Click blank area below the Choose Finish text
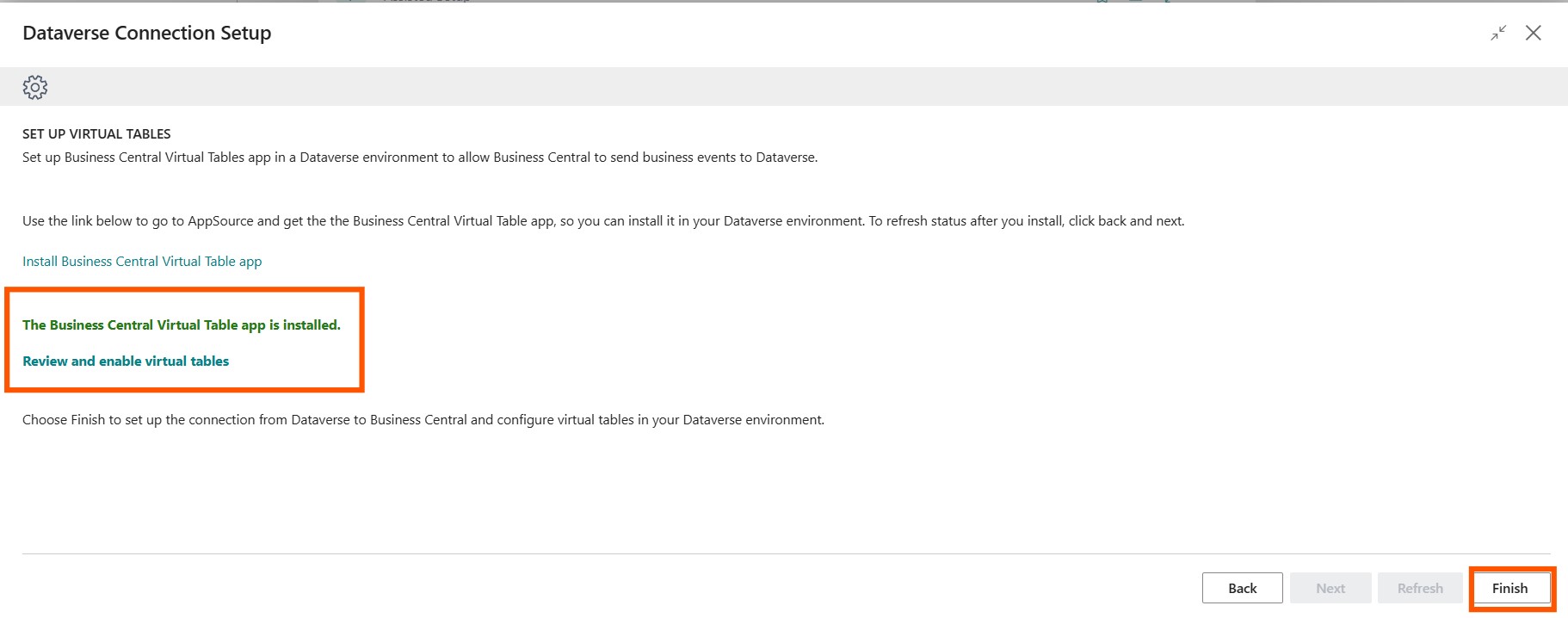 coord(602,491)
